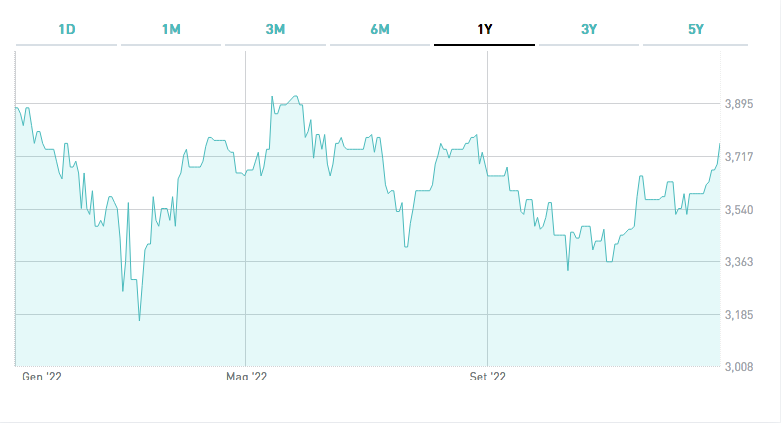Click the active 1Y tab
Viewport: 781px width, 423px height.
pos(484,29)
